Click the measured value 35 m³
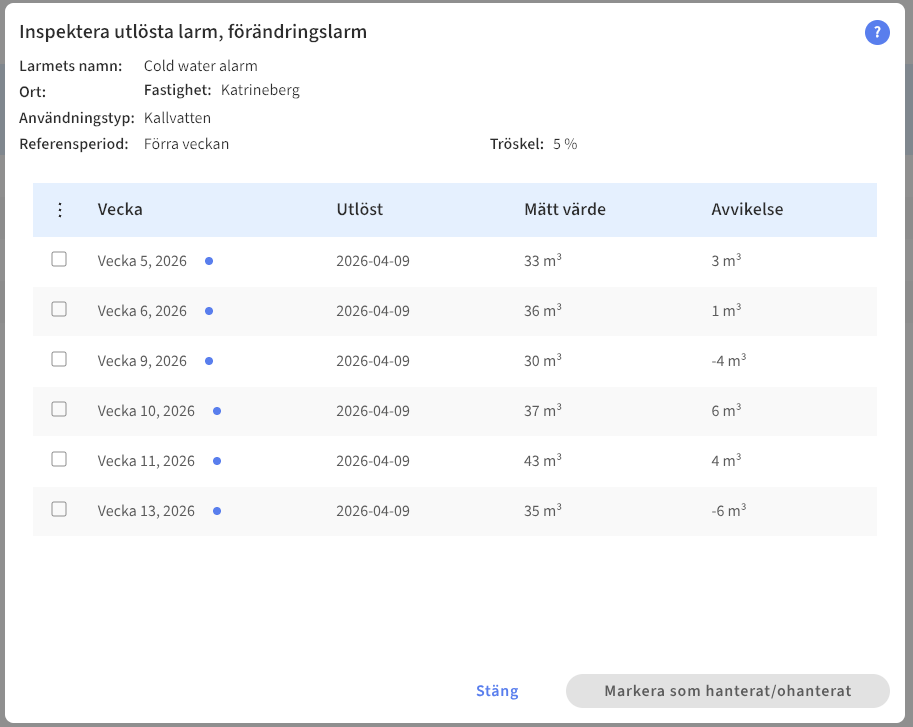Image resolution: width=913 pixels, height=727 pixels. [543, 510]
